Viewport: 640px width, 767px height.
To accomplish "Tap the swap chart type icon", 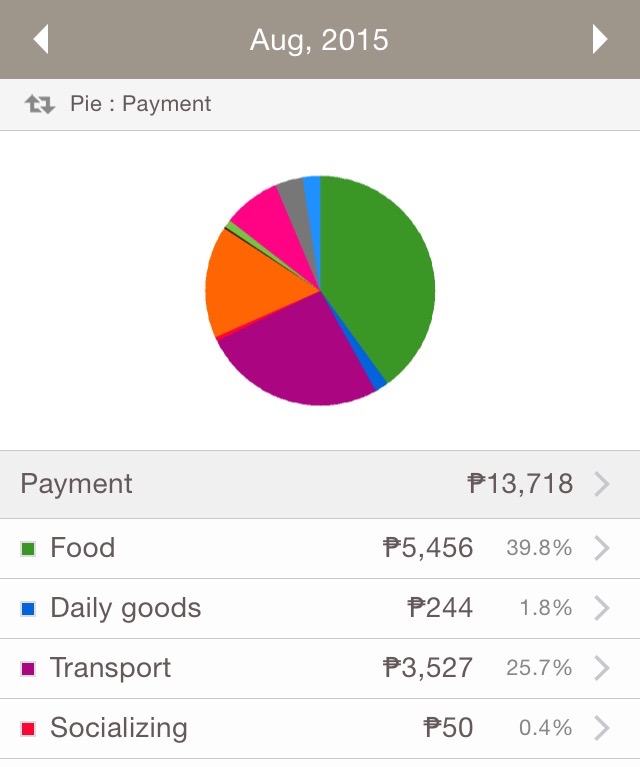I will [x=40, y=104].
